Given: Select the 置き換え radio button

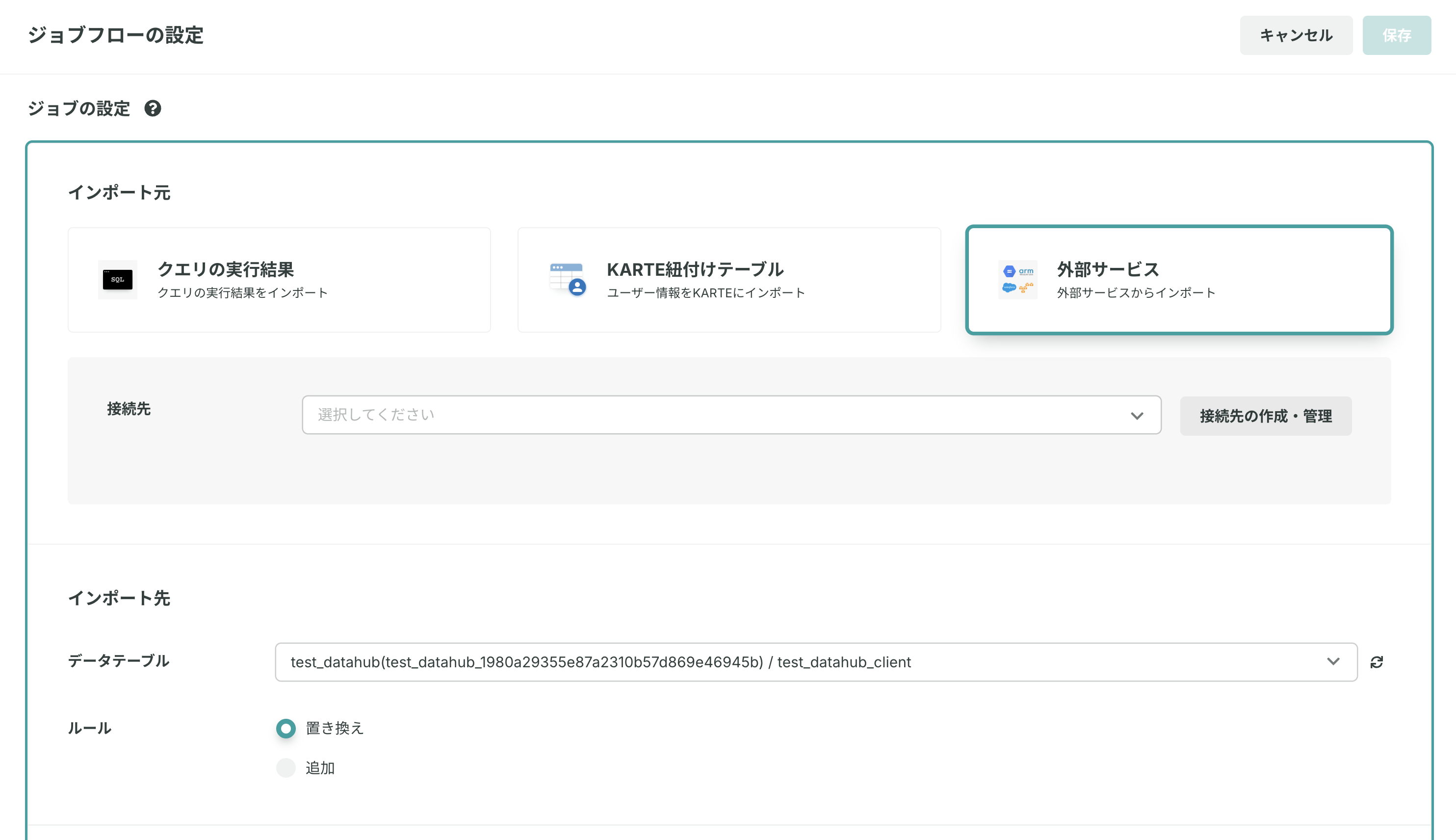Looking at the screenshot, I should 286,729.
